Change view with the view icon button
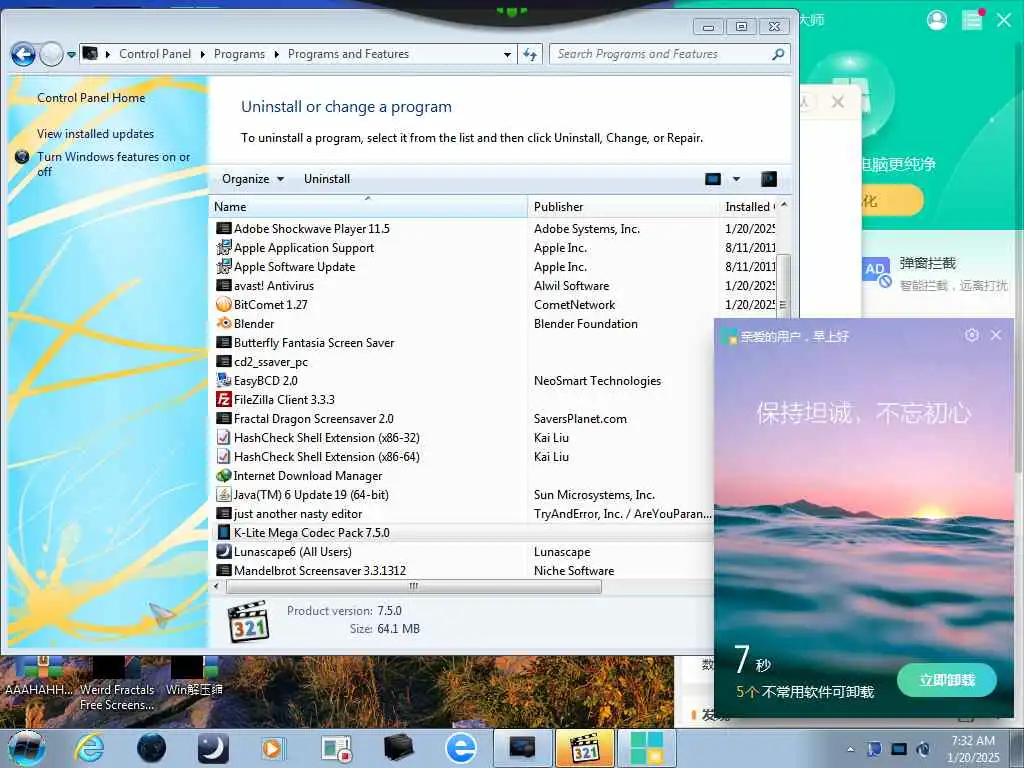The image size is (1024, 768). pos(713,179)
